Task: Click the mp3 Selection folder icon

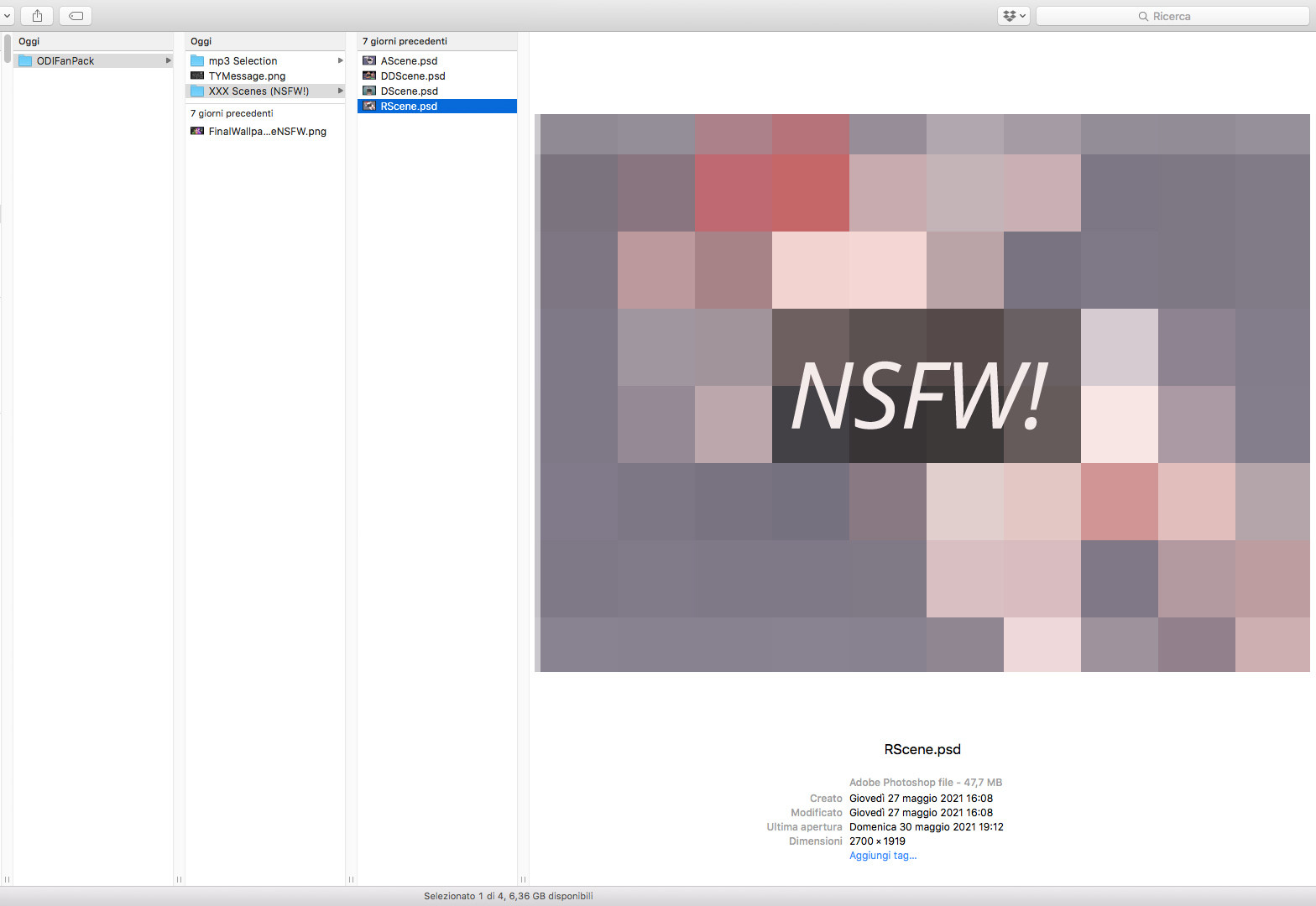Action: click(197, 60)
